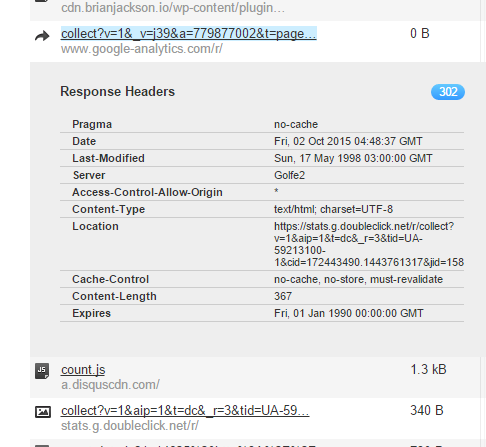Click the 302 status badge
Viewport: 486px width, 447px height.
448,92
